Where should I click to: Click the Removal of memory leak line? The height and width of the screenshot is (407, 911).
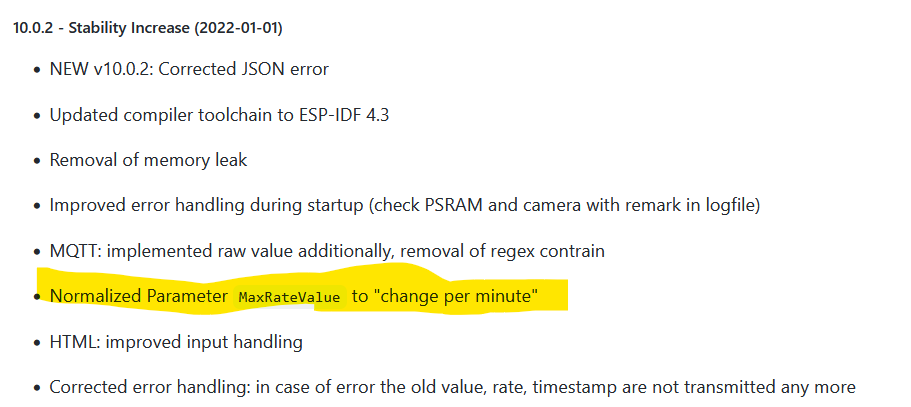click(148, 160)
